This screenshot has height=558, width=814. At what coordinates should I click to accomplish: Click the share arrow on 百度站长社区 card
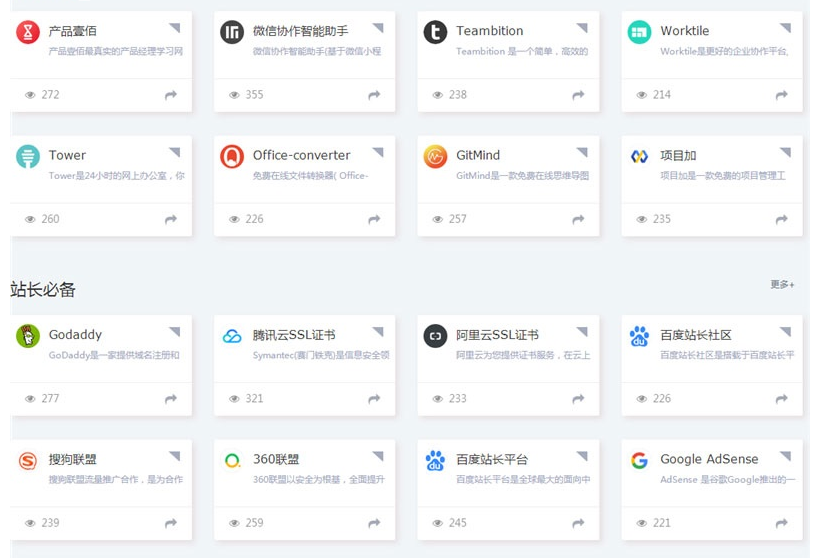[782, 399]
